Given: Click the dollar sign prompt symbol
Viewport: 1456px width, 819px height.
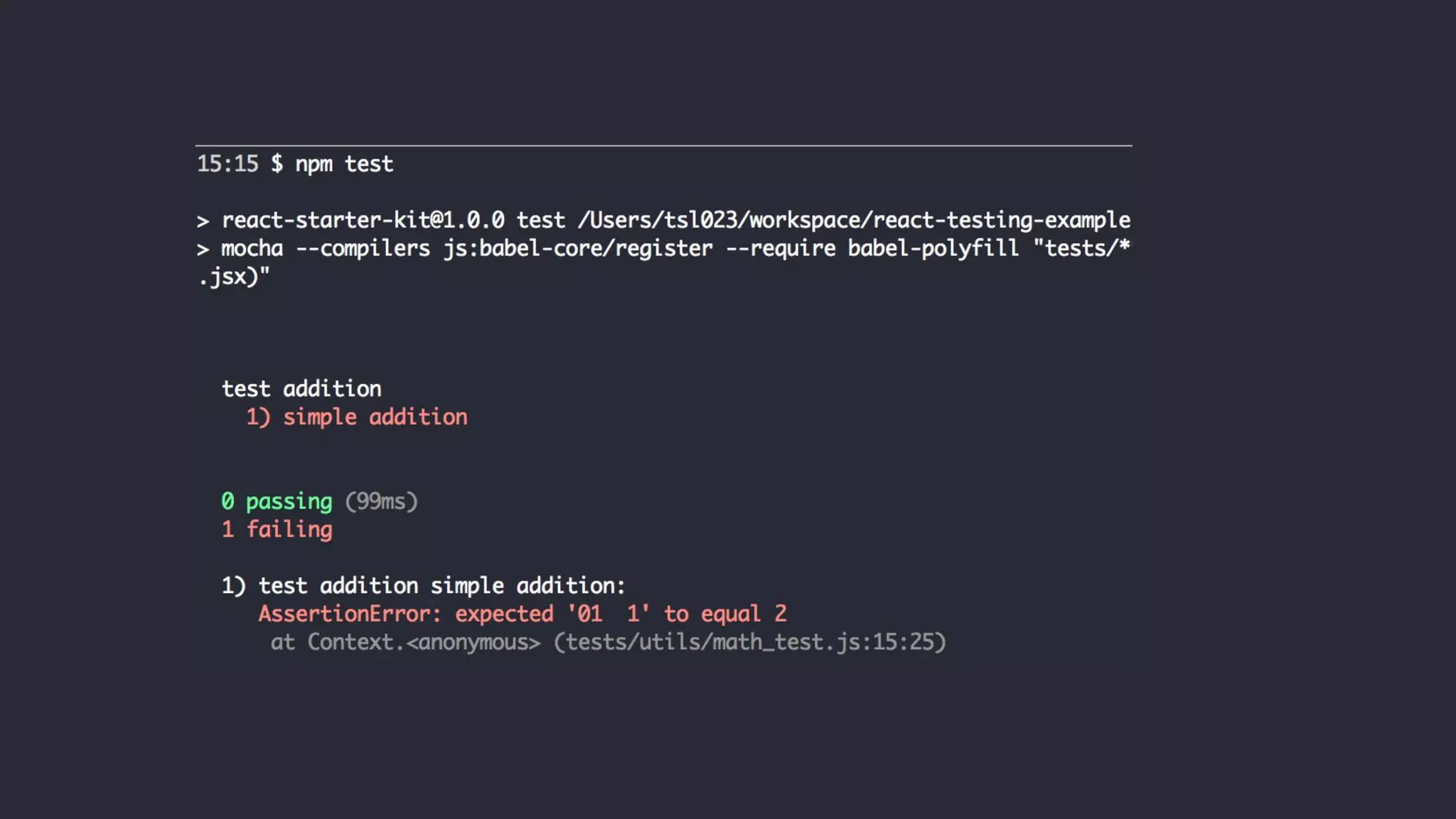Looking at the screenshot, I should 277,164.
